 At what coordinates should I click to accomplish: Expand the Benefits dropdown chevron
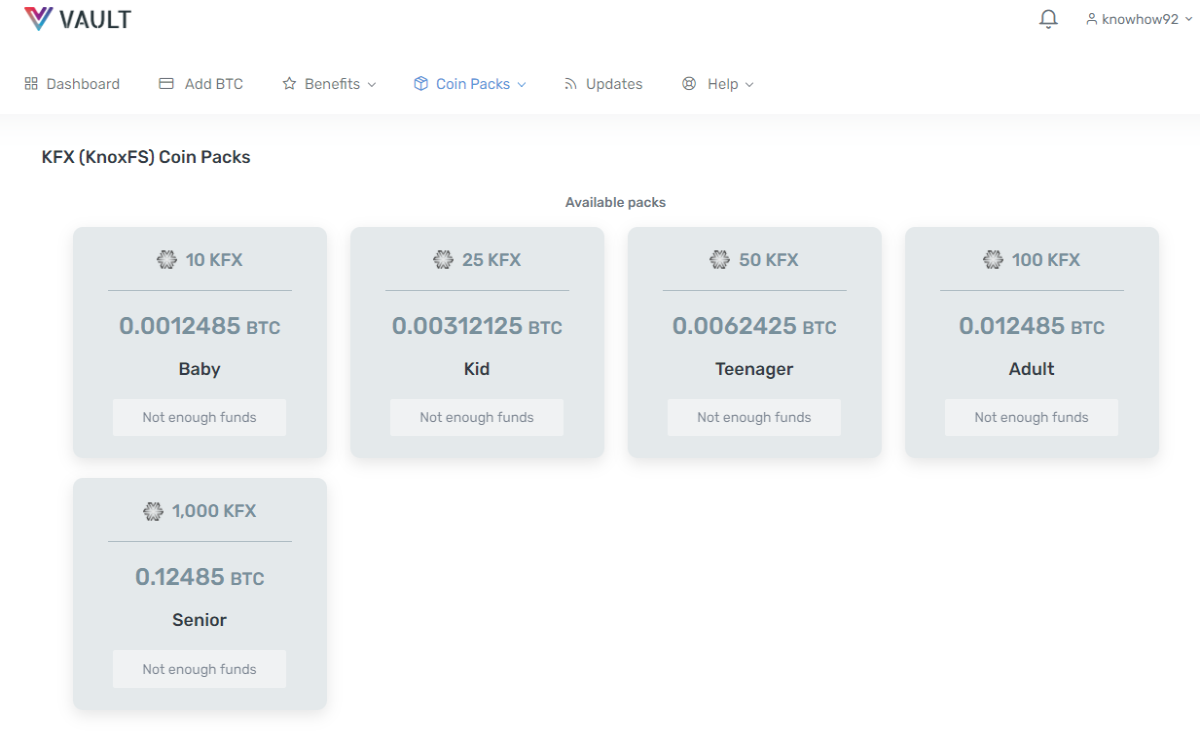pos(372,85)
